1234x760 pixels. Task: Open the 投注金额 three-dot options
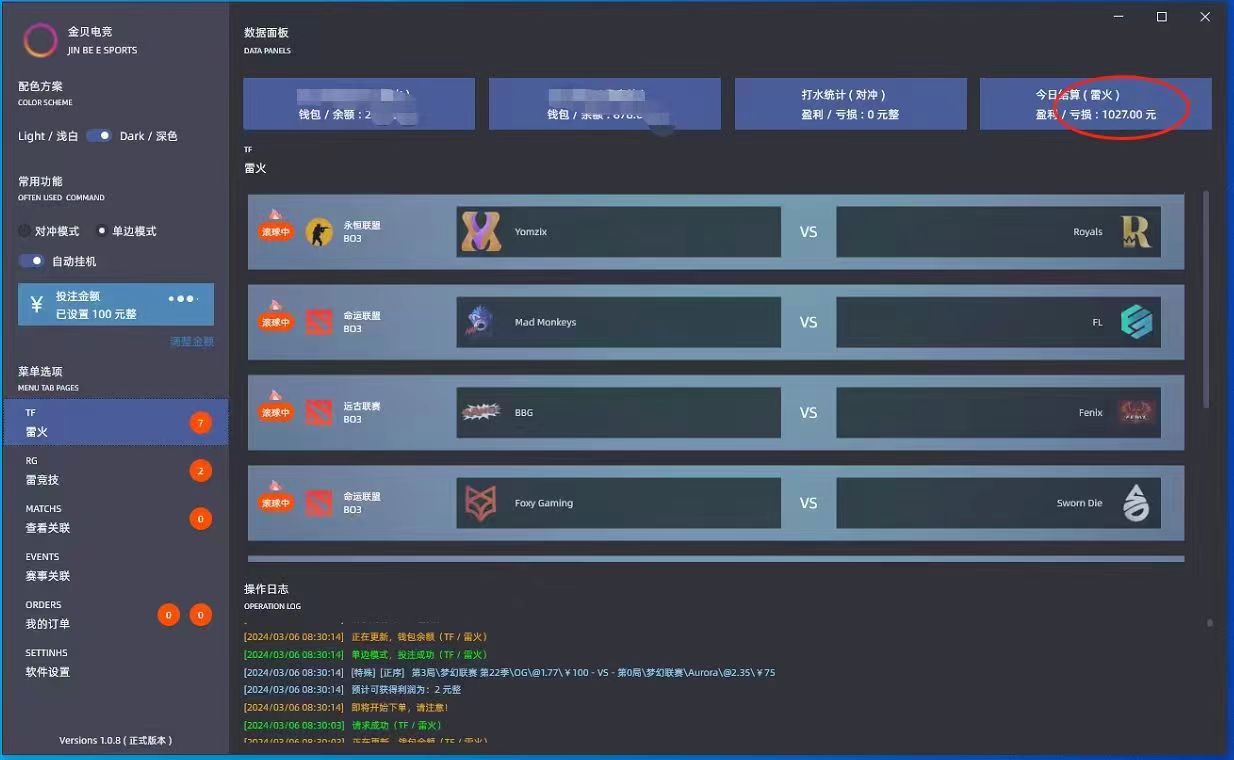(183, 299)
